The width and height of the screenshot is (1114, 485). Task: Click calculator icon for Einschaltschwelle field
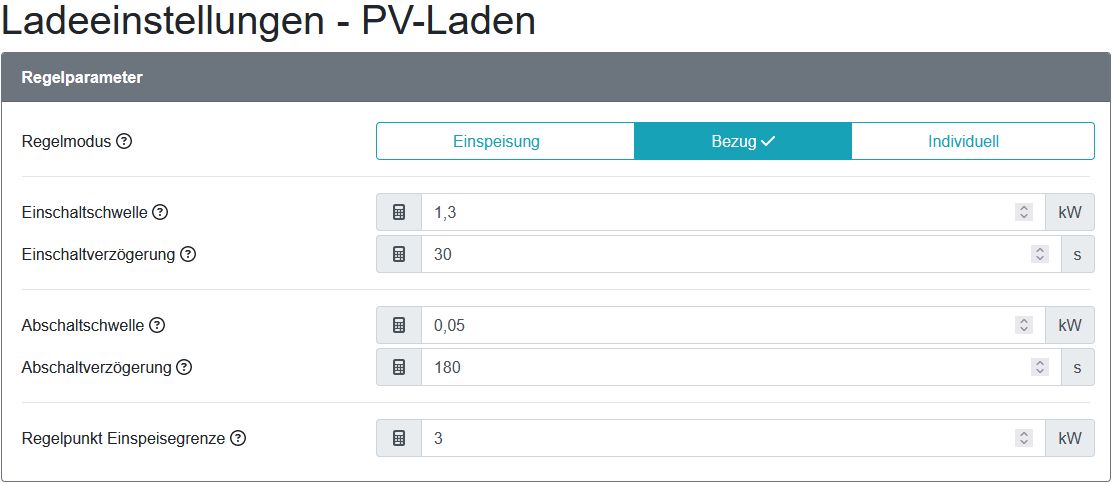click(x=399, y=212)
